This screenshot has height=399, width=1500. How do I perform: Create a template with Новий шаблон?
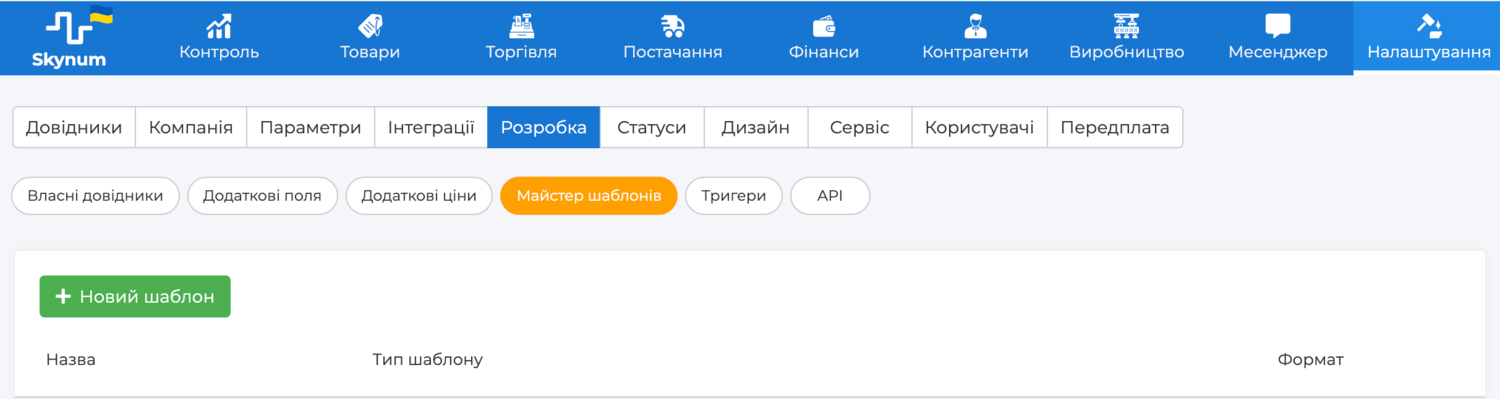tap(135, 297)
